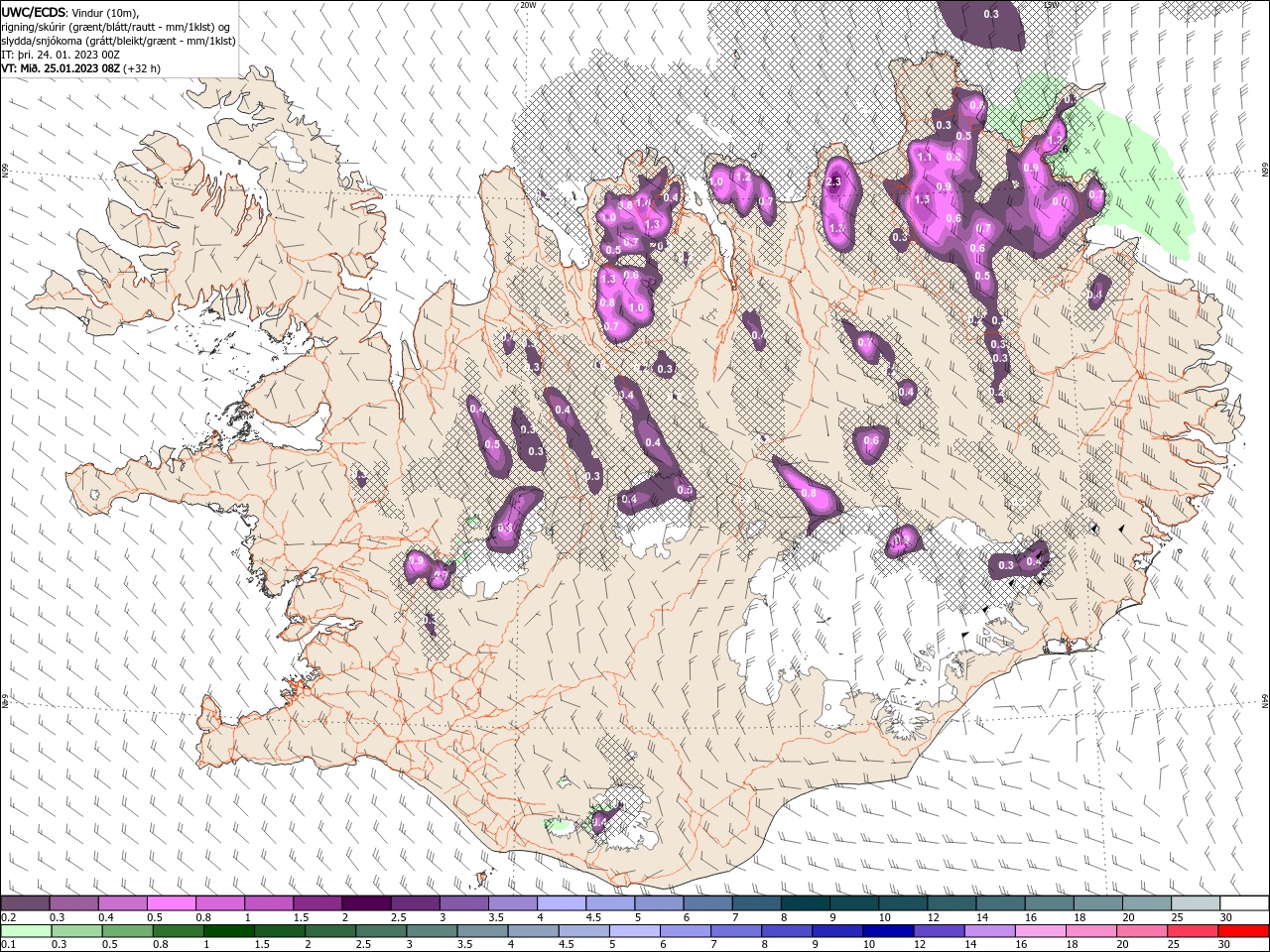The height and width of the screenshot is (952, 1270).
Task: Click the dusky purple 0.2 swatch in upper legend
Action: pyautogui.click(x=25, y=903)
